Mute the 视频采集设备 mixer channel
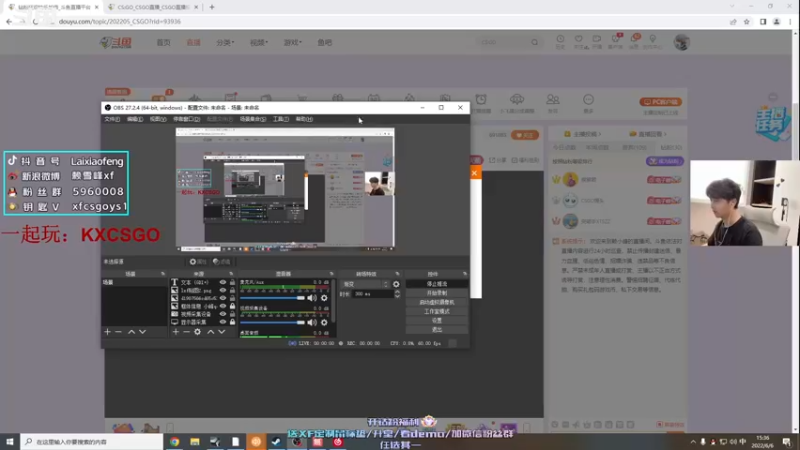 pyautogui.click(x=312, y=322)
